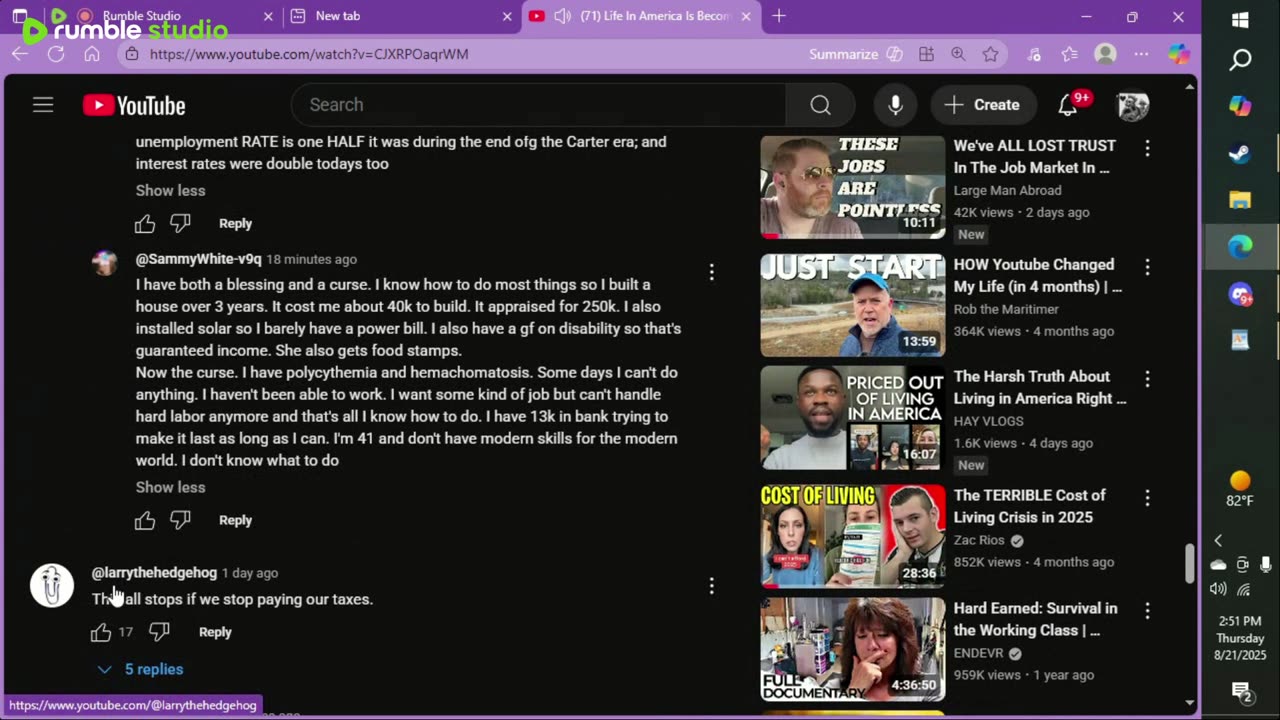Add this page to favorites star
Viewport: 1280px width, 720px height.
click(x=990, y=54)
